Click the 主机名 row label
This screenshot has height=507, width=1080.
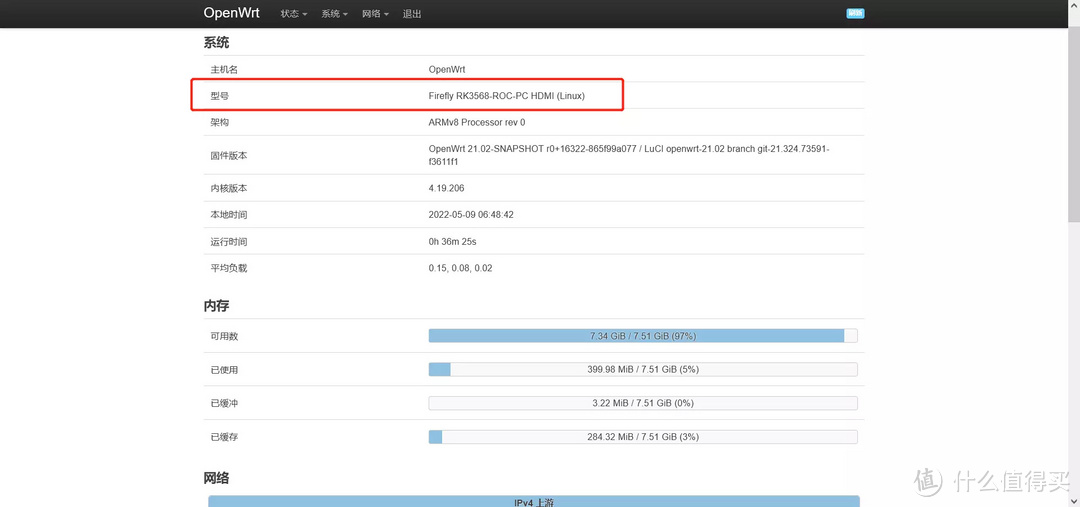pyautogui.click(x=224, y=70)
